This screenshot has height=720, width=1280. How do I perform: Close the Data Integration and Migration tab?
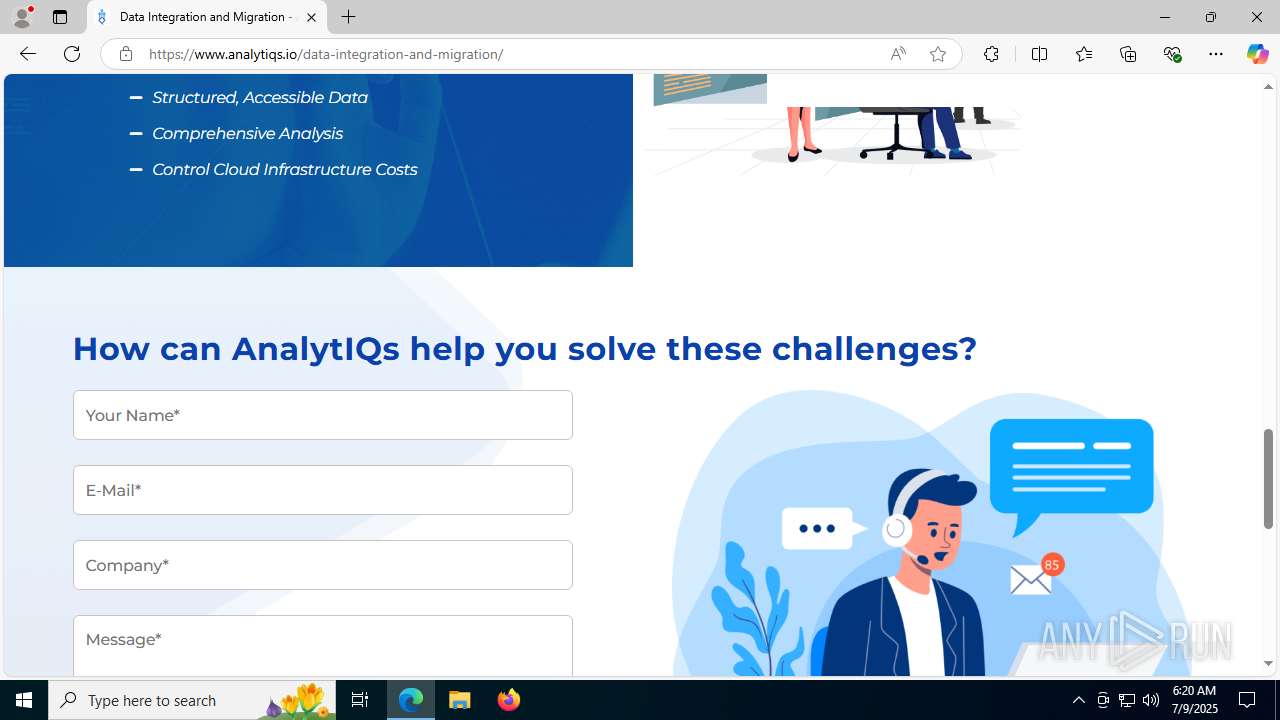pyautogui.click(x=311, y=17)
